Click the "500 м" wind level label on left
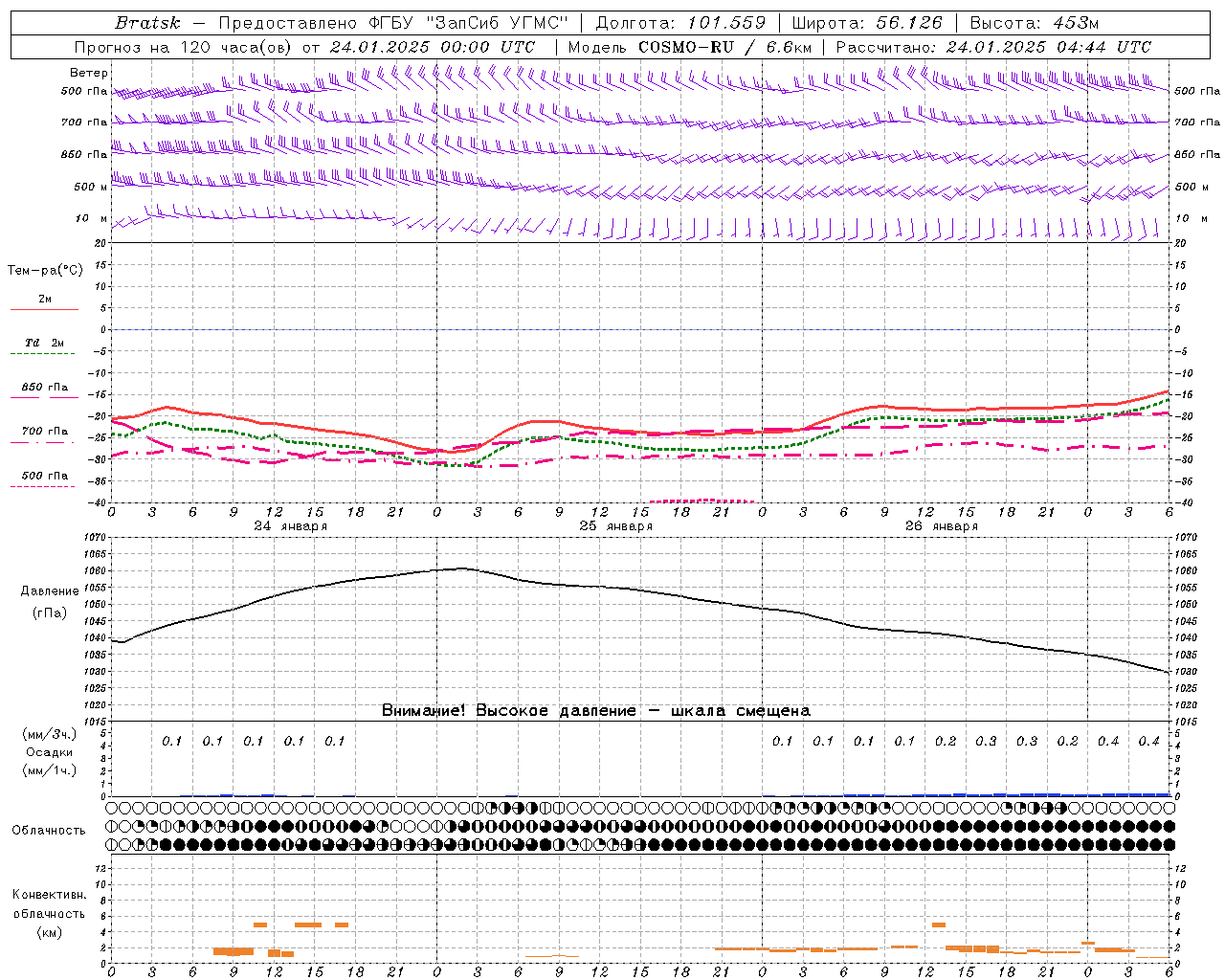Image resolution: width=1225 pixels, height=980 pixels. [91, 187]
